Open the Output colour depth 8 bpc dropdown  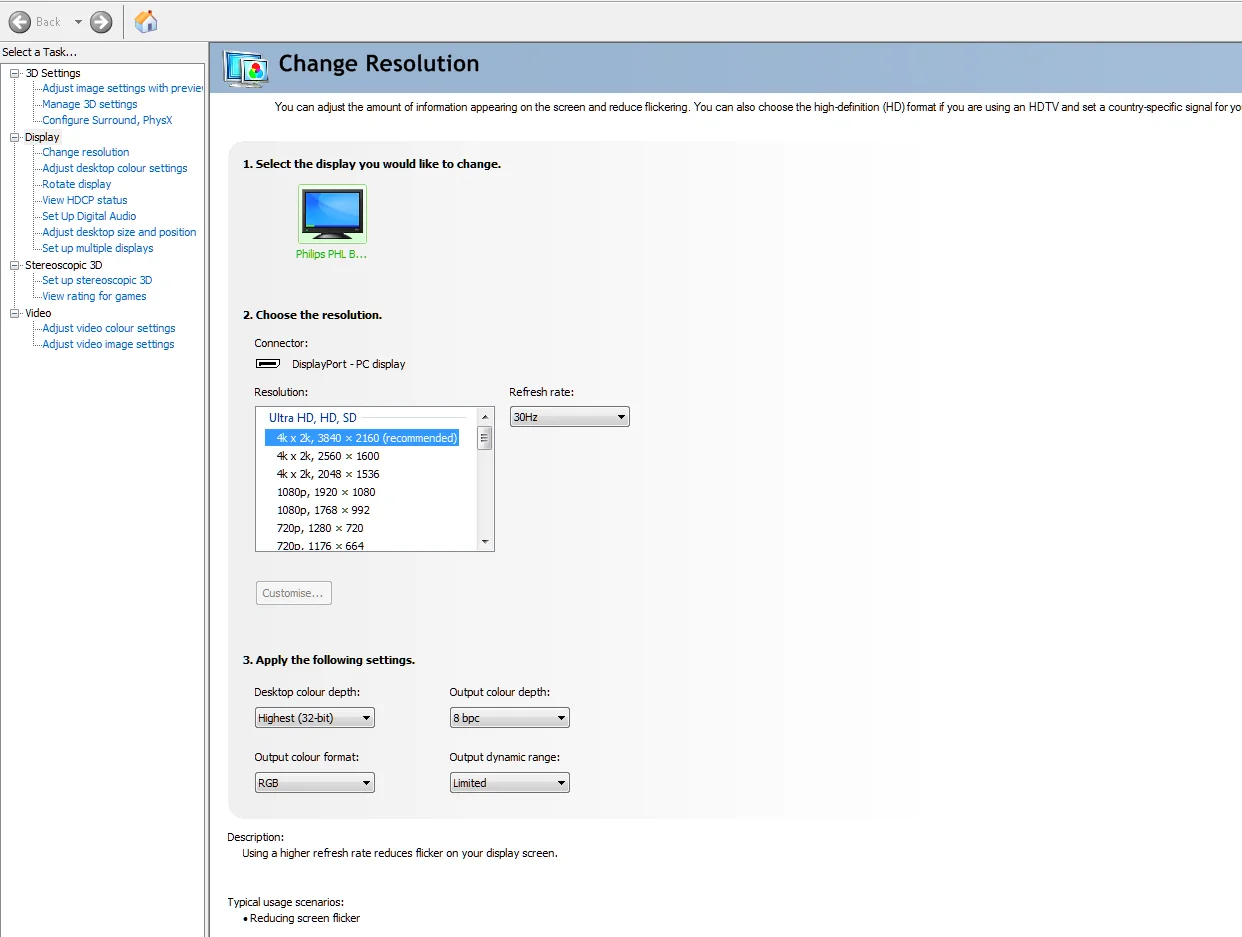point(509,718)
